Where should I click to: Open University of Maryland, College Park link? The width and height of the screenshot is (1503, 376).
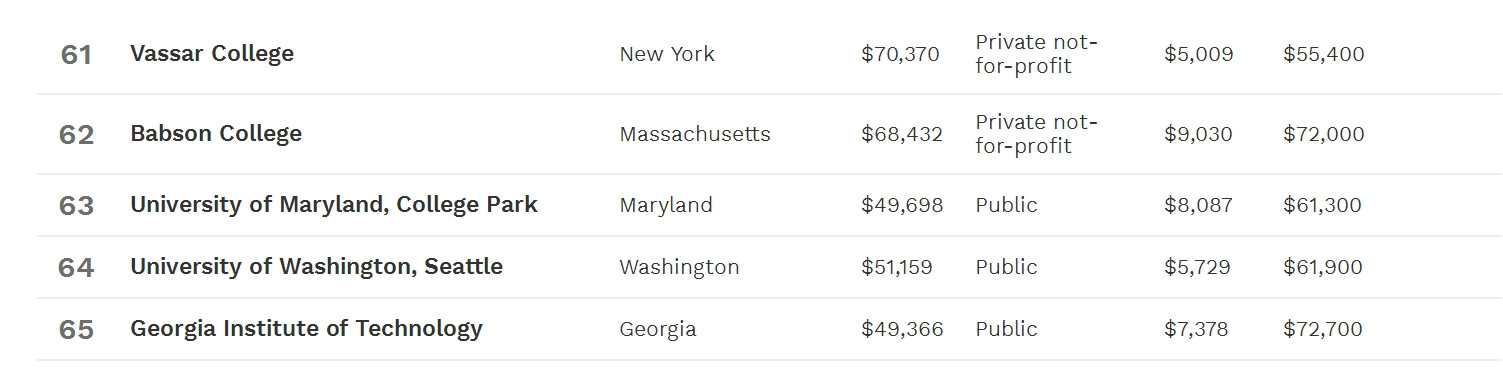click(x=334, y=204)
